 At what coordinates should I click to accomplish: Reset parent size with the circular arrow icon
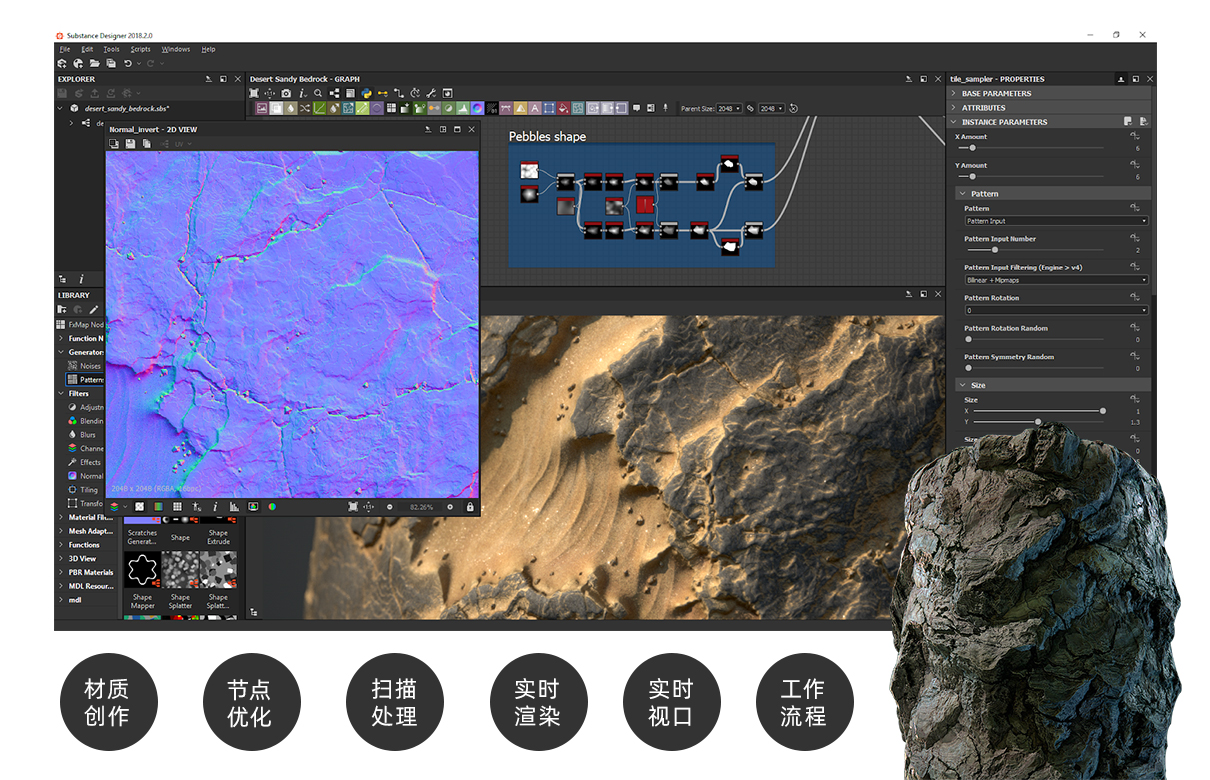(793, 108)
